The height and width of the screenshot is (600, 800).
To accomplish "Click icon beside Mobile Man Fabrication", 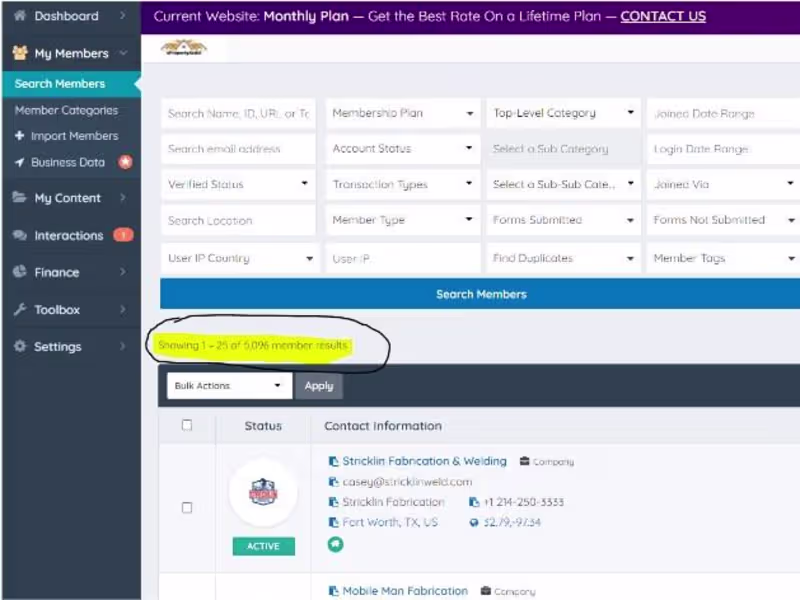I will [333, 591].
